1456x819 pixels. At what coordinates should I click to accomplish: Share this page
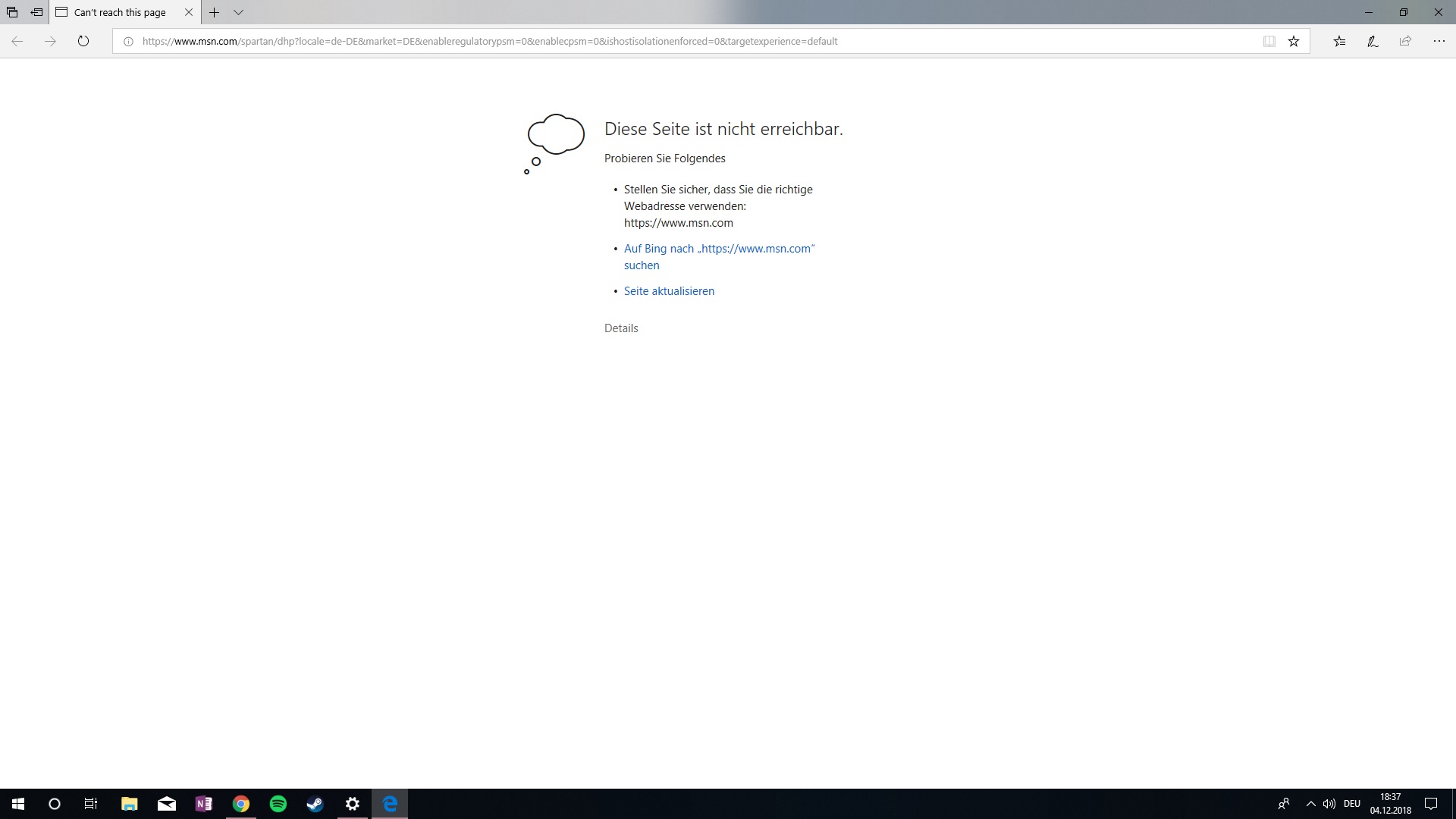(1405, 42)
